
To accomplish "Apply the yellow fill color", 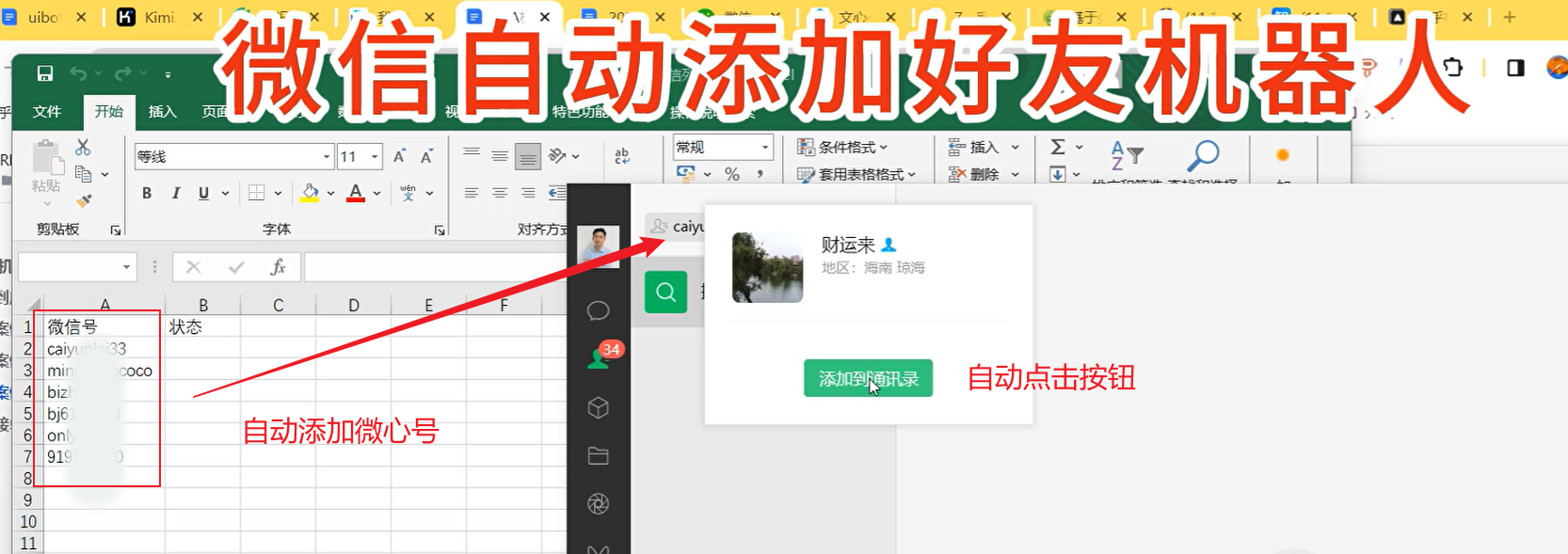I will point(310,193).
